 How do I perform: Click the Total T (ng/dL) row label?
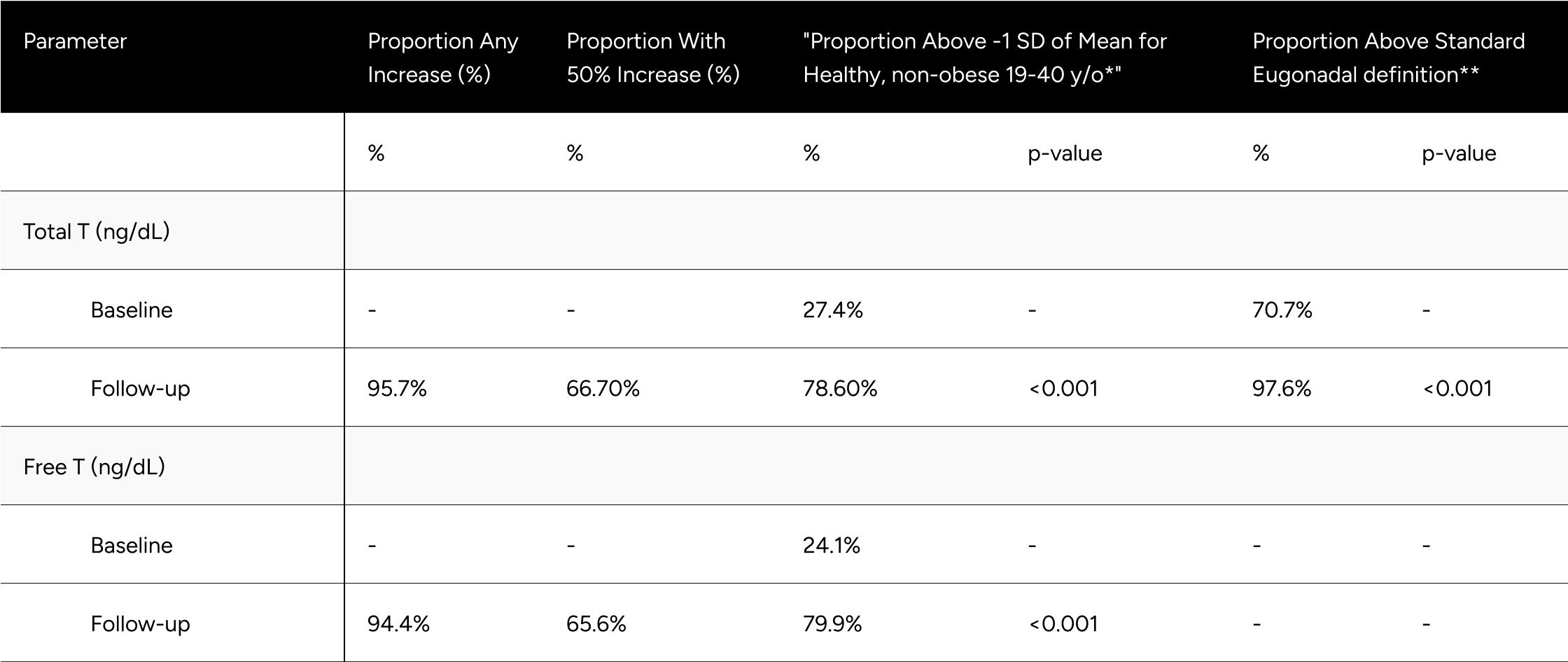coord(97,231)
